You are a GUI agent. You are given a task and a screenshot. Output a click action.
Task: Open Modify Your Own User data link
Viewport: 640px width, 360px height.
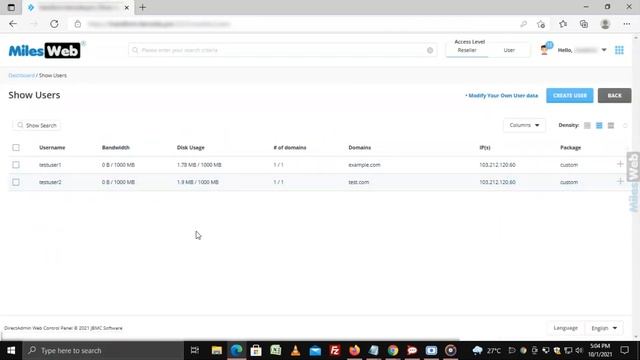502,96
